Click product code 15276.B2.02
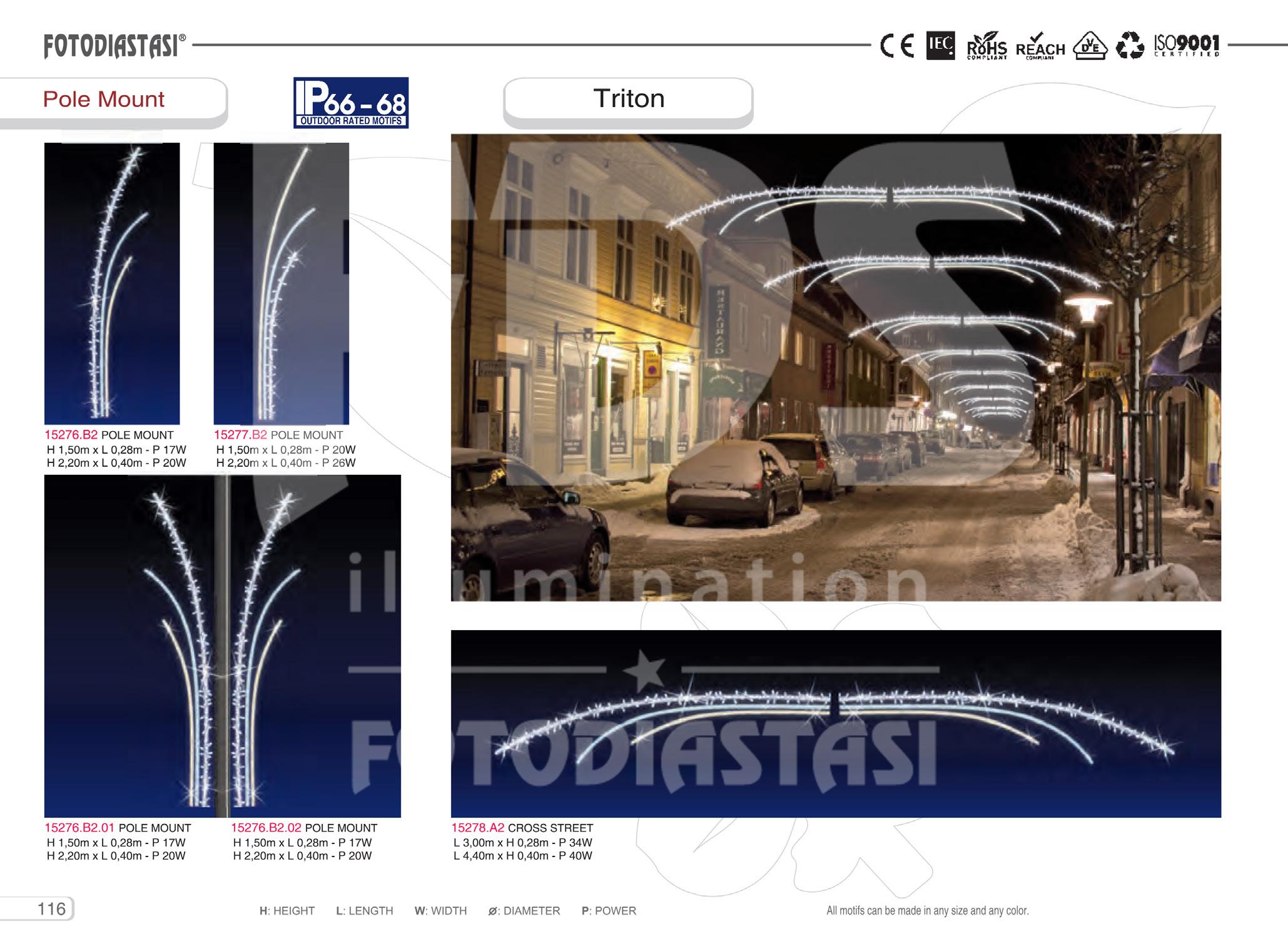Screen dimensions: 1288x936 [266, 828]
